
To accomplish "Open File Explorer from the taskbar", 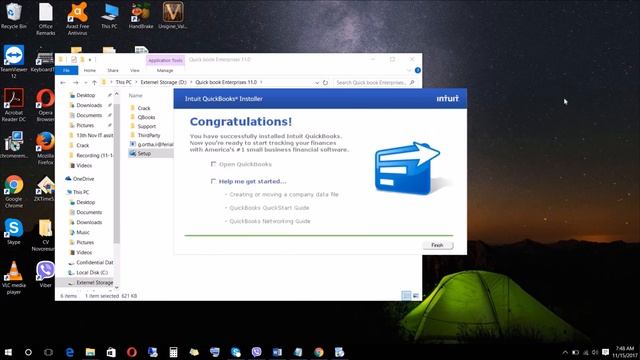I will tap(90, 352).
